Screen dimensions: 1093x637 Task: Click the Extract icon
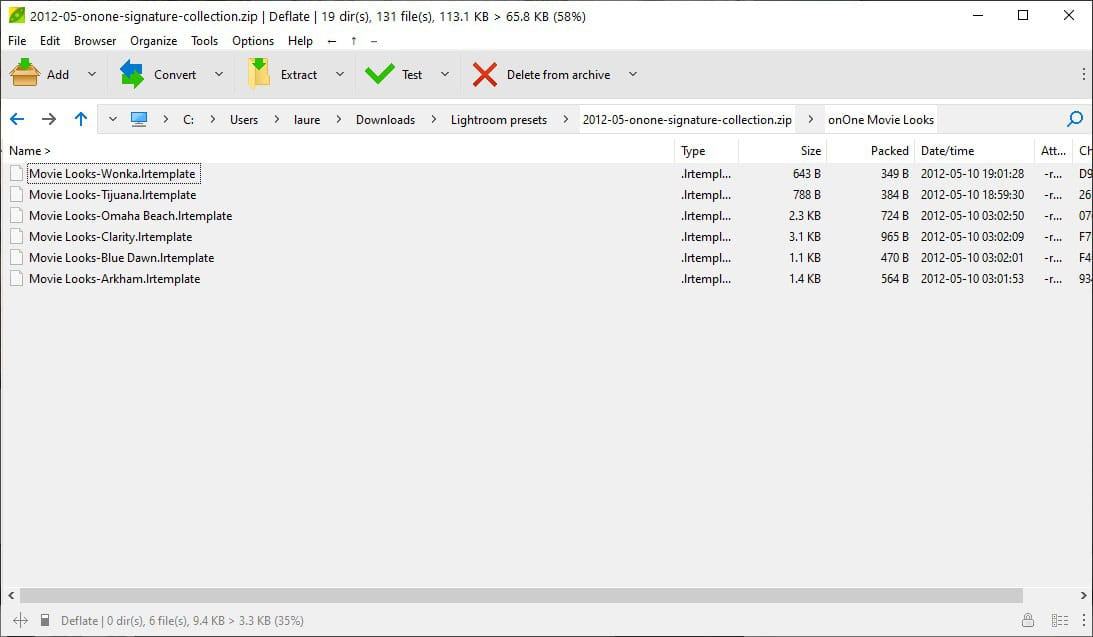click(259, 74)
